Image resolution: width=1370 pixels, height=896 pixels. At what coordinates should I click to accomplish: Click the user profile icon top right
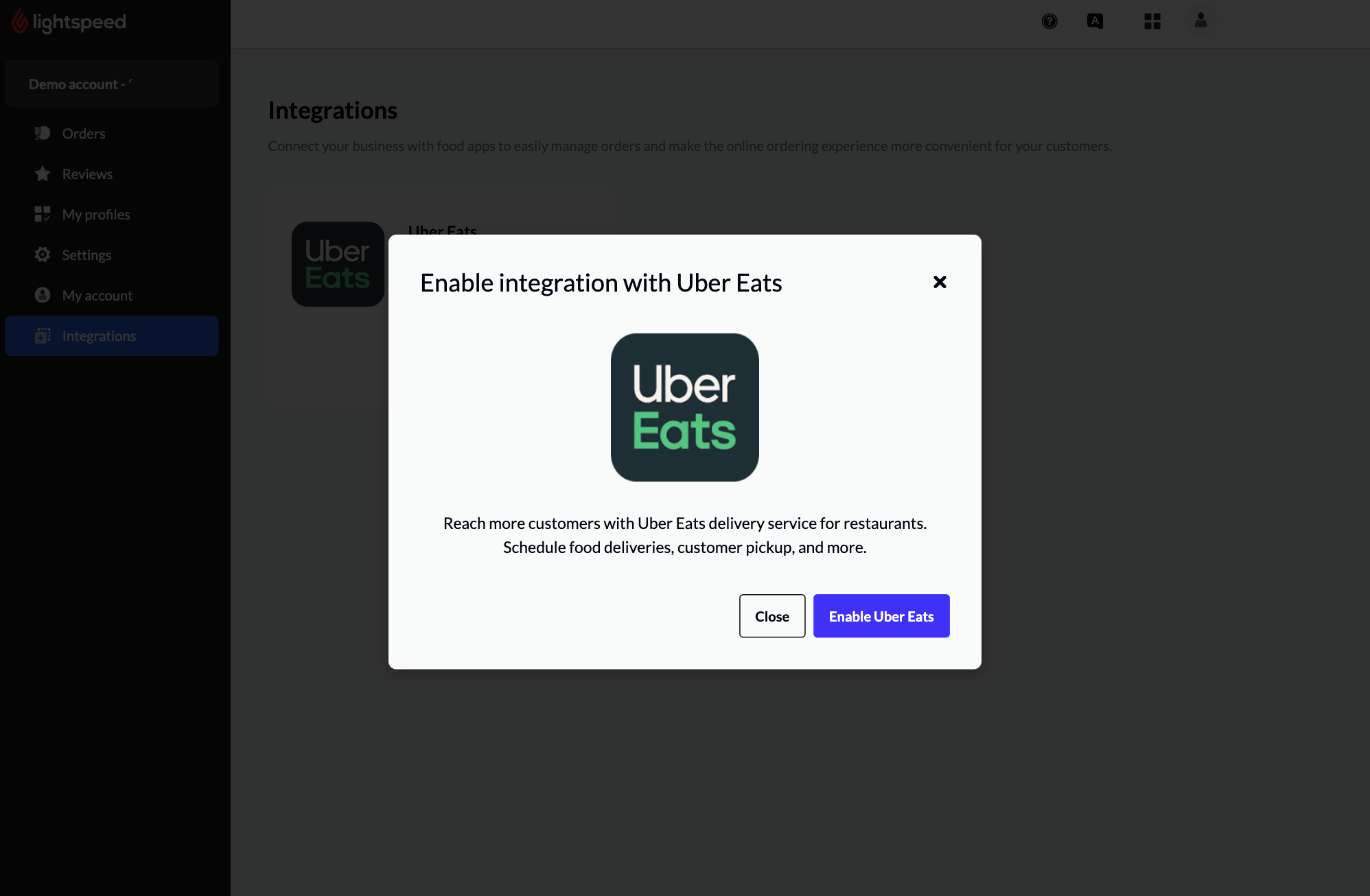(x=1200, y=20)
